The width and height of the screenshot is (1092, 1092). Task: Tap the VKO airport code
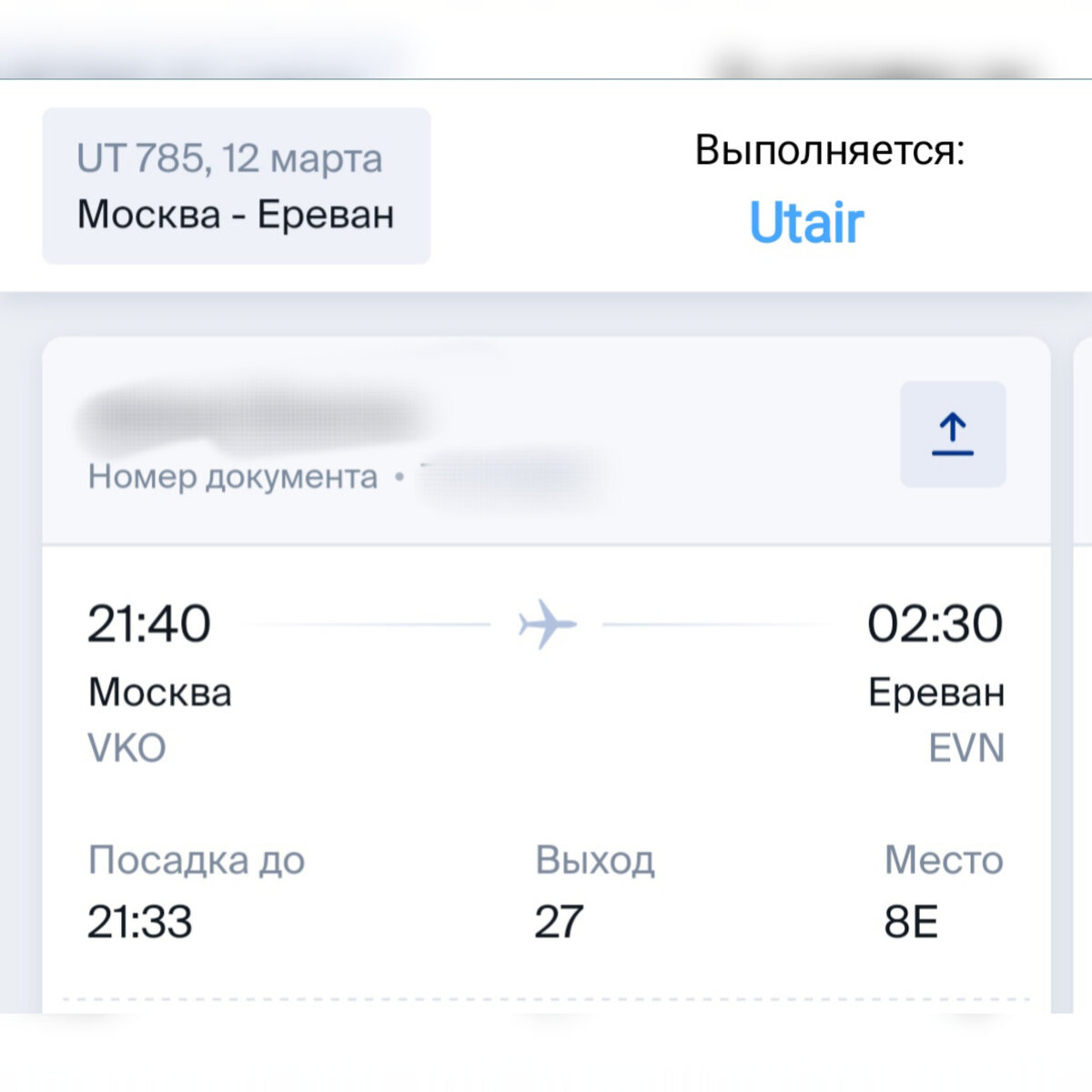coord(126,748)
